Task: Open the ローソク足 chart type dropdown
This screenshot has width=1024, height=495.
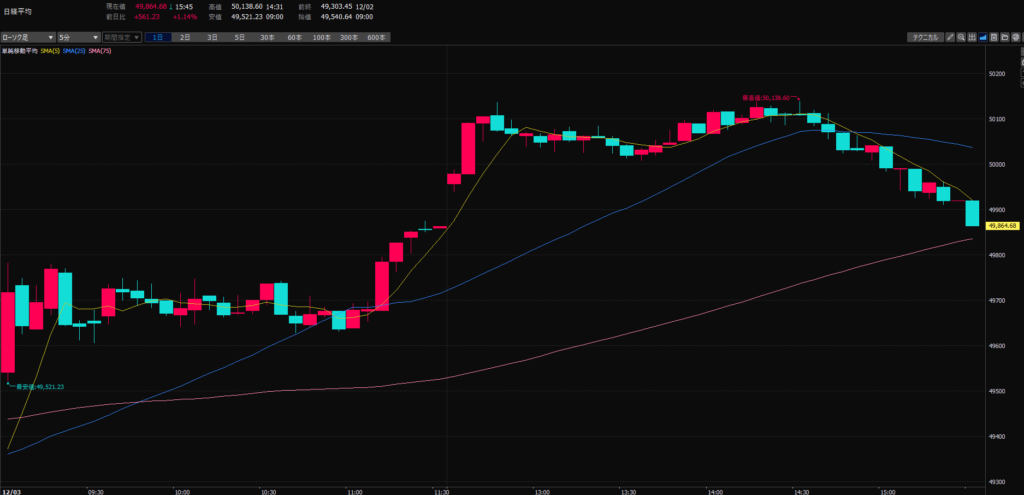Action: 28,37
